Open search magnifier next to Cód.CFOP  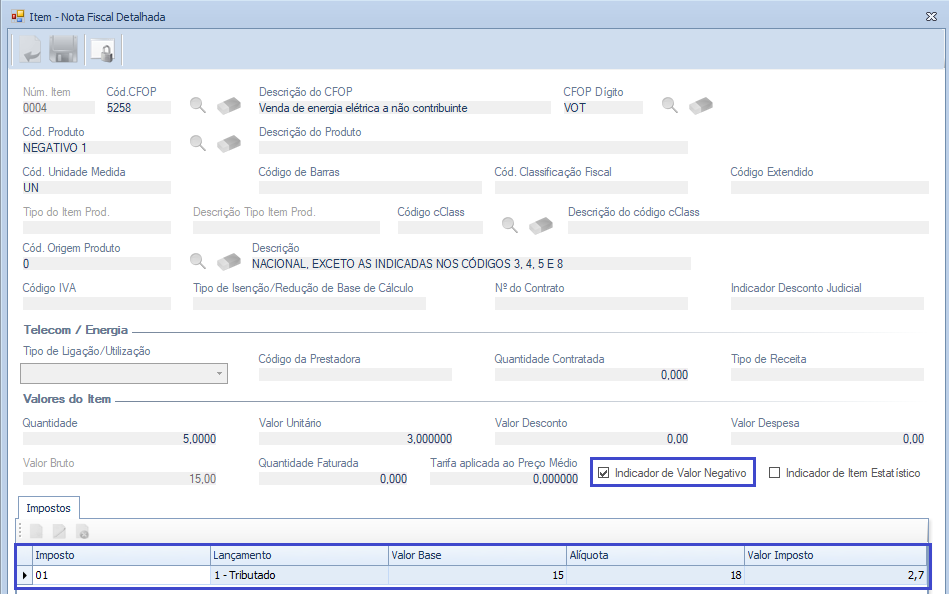pyautogui.click(x=198, y=105)
